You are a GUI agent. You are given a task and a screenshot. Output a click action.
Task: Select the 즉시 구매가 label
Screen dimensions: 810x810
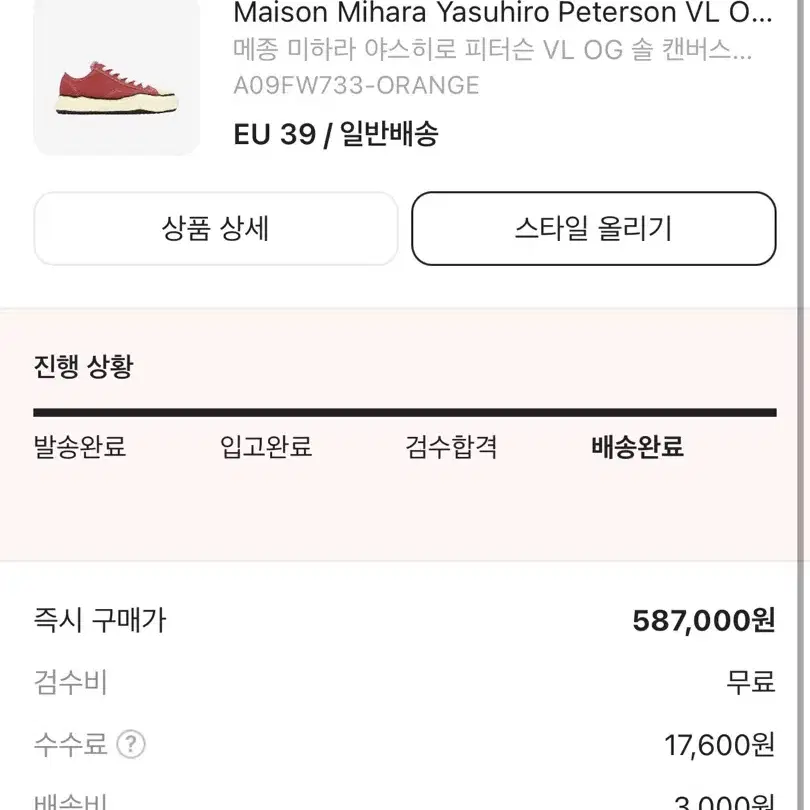pyautogui.click(x=100, y=620)
